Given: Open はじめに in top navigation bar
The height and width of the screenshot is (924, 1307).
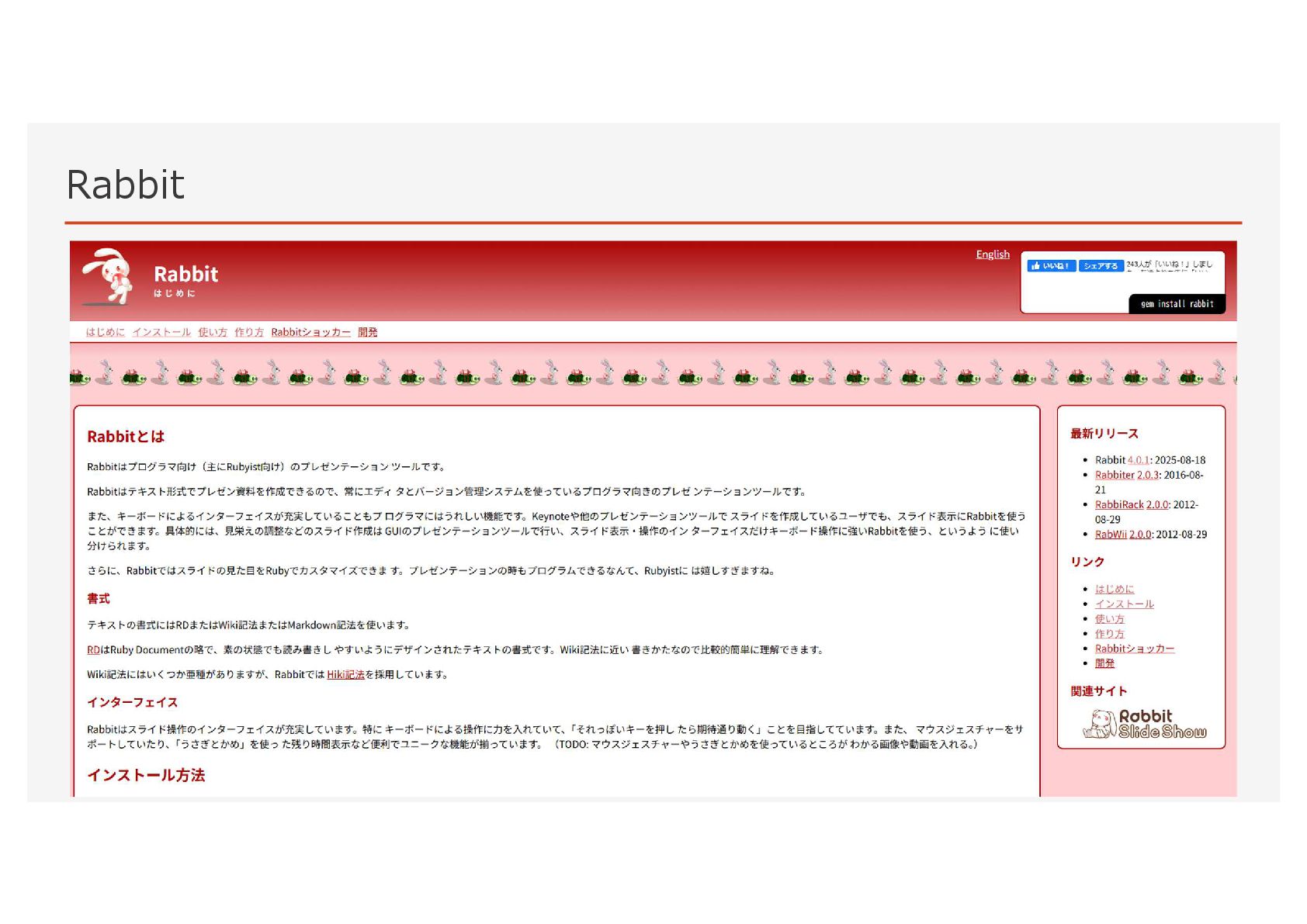Looking at the screenshot, I should [x=105, y=332].
